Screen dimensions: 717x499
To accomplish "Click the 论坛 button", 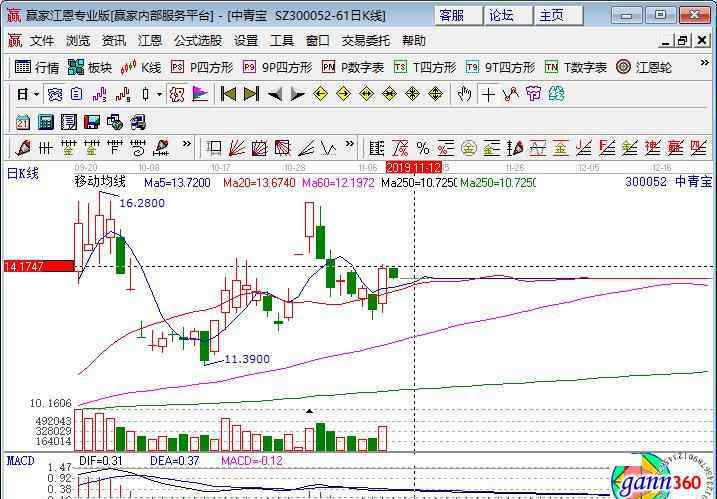I will click(x=508, y=16).
